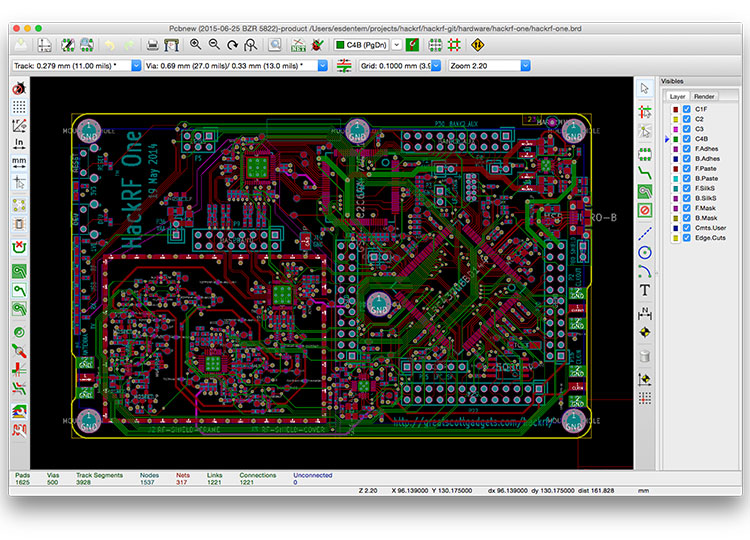Switch units to inches

(19, 143)
